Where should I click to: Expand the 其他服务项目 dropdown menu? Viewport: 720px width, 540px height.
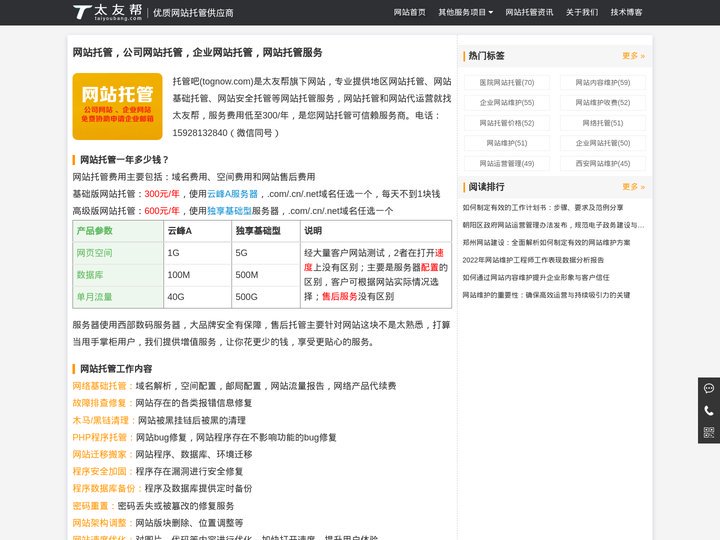tap(466, 12)
